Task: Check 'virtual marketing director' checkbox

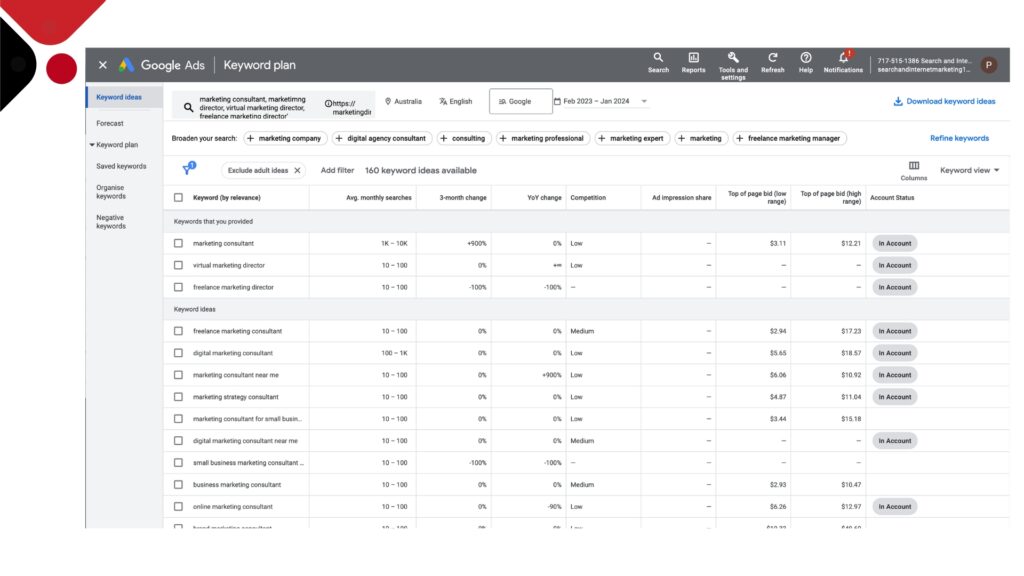Action: pyautogui.click(x=178, y=265)
